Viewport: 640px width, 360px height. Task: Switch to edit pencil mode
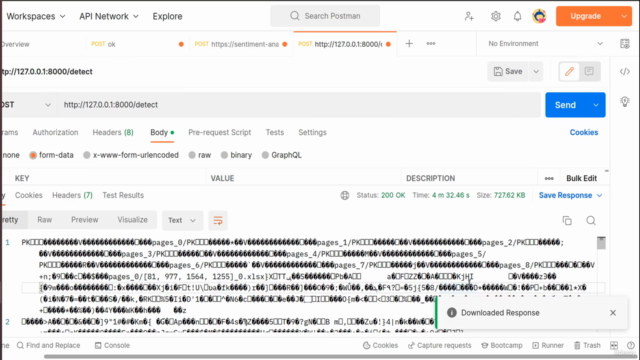[x=569, y=71]
